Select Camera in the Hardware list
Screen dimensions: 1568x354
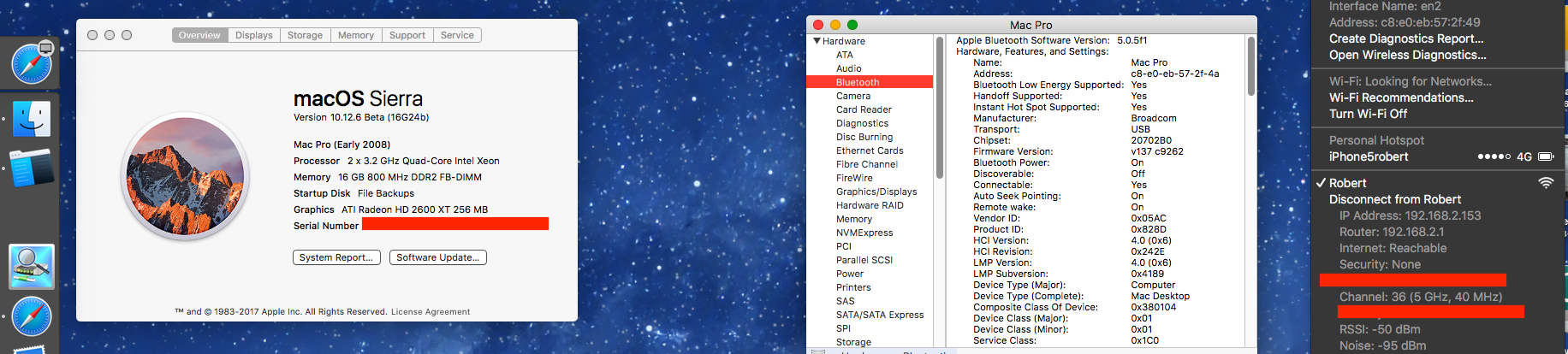click(x=853, y=96)
